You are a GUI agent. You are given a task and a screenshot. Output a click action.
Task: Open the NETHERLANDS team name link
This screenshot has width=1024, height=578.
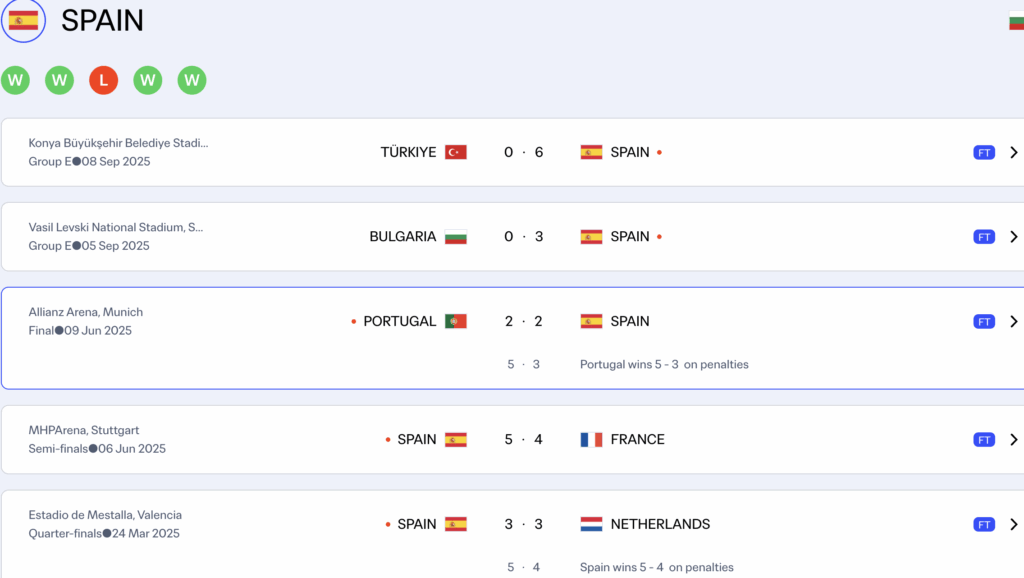(660, 524)
